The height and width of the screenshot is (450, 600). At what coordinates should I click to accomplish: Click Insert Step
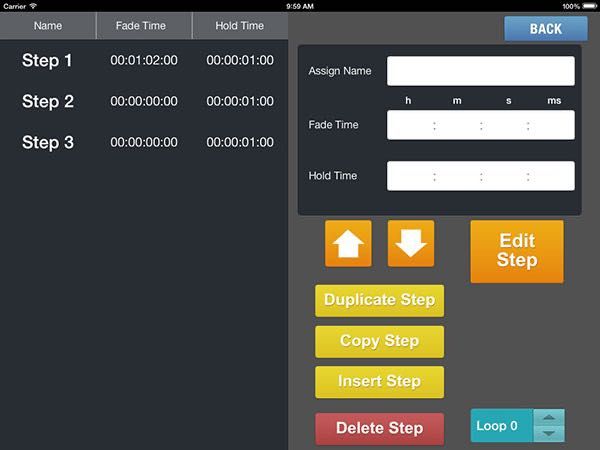[380, 382]
